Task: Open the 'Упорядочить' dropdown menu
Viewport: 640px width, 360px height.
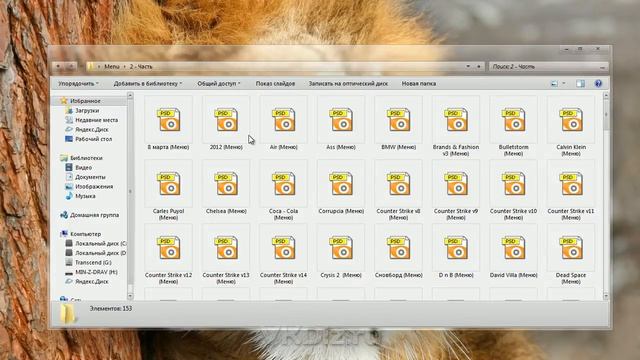Action: pos(78,84)
